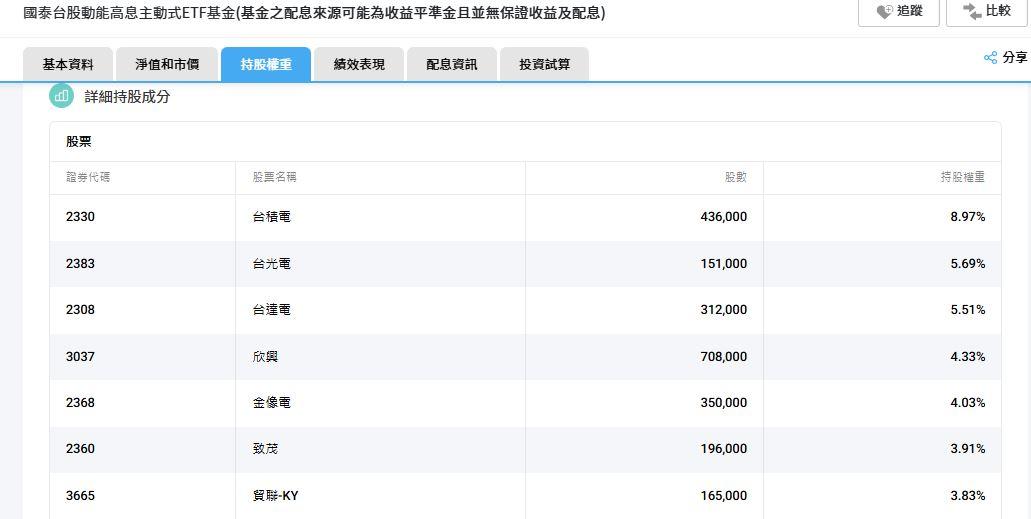Click stock name 金像電
1031x519 pixels.
(x=272, y=403)
